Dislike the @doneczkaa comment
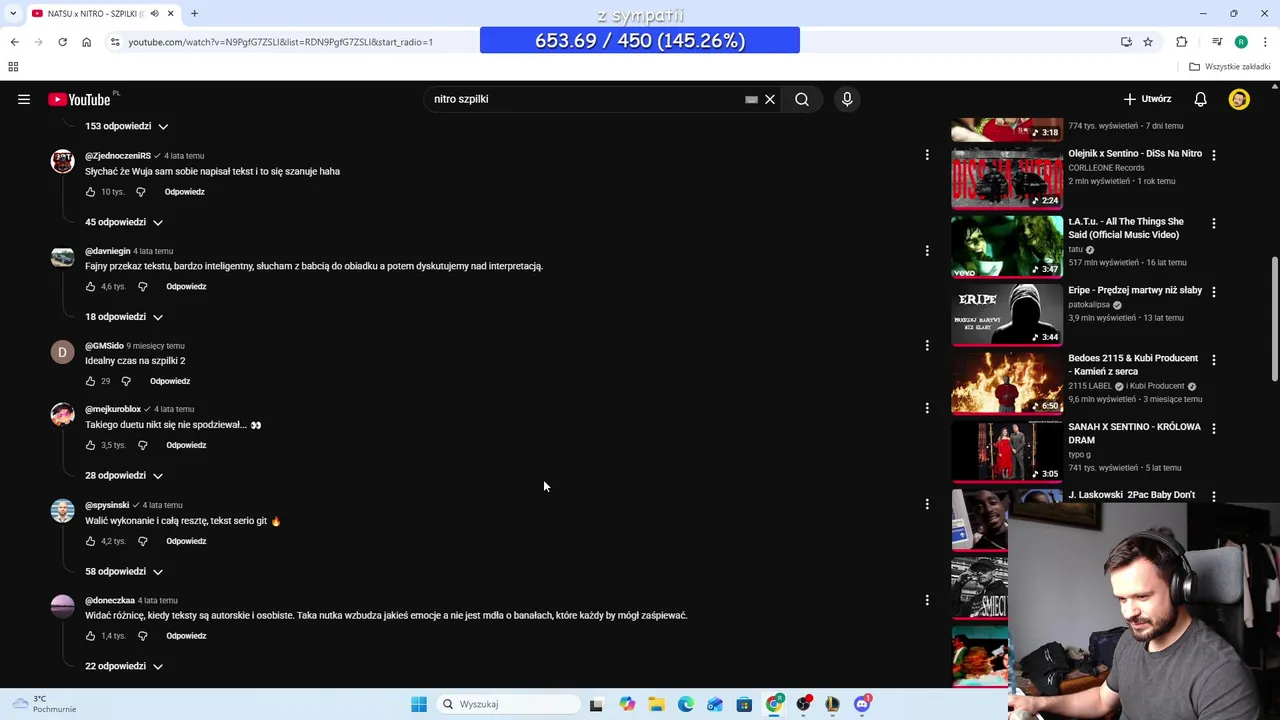1280x720 pixels. 142,636
